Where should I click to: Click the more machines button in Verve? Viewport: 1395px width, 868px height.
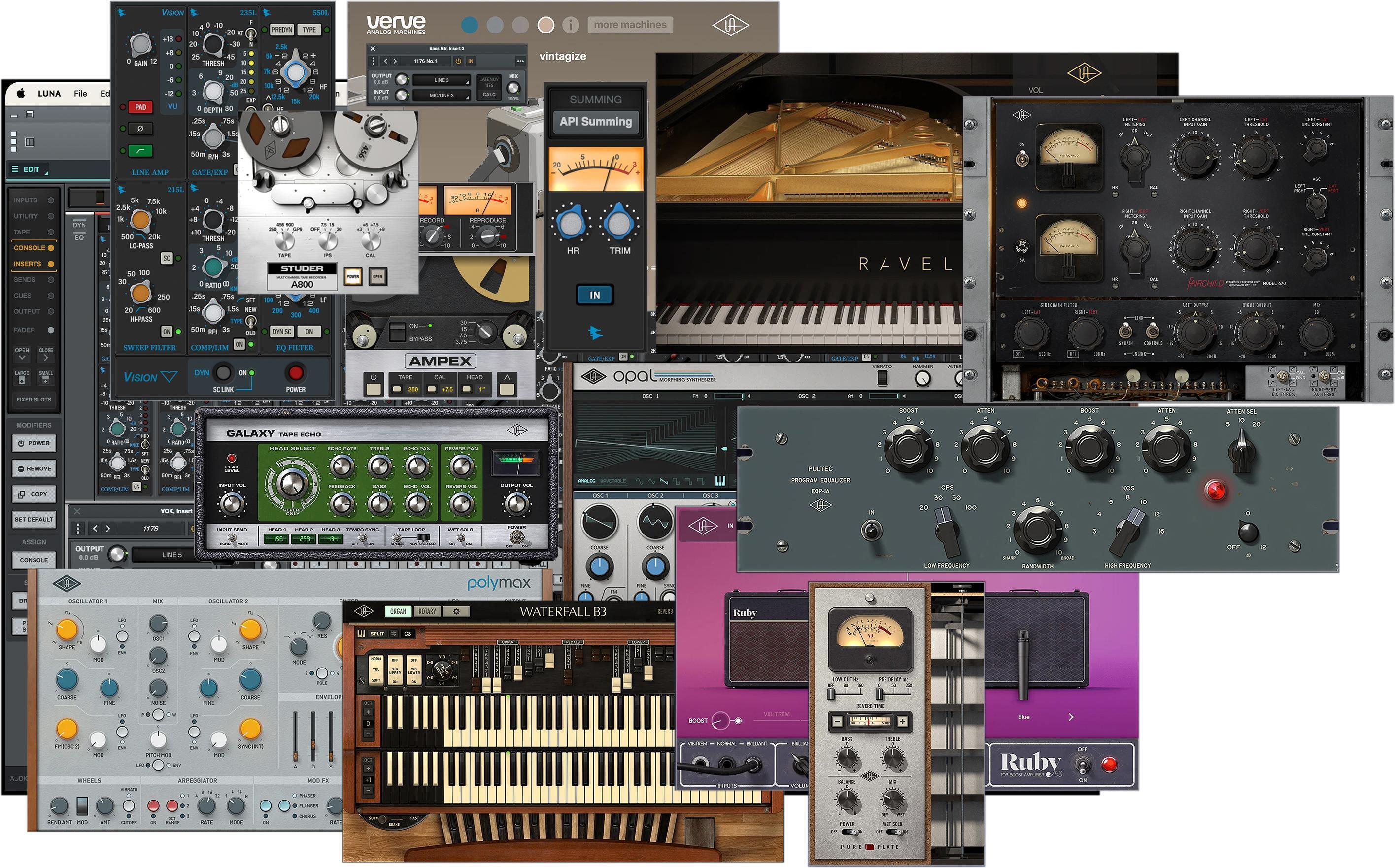pos(630,25)
